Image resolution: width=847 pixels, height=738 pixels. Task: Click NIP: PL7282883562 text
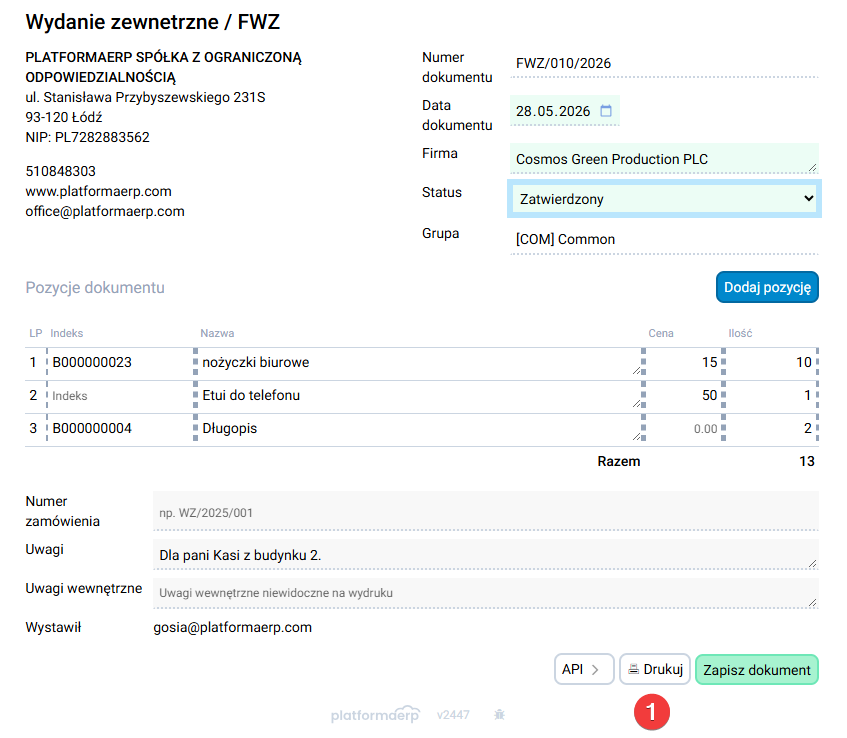pyautogui.click(x=88, y=137)
